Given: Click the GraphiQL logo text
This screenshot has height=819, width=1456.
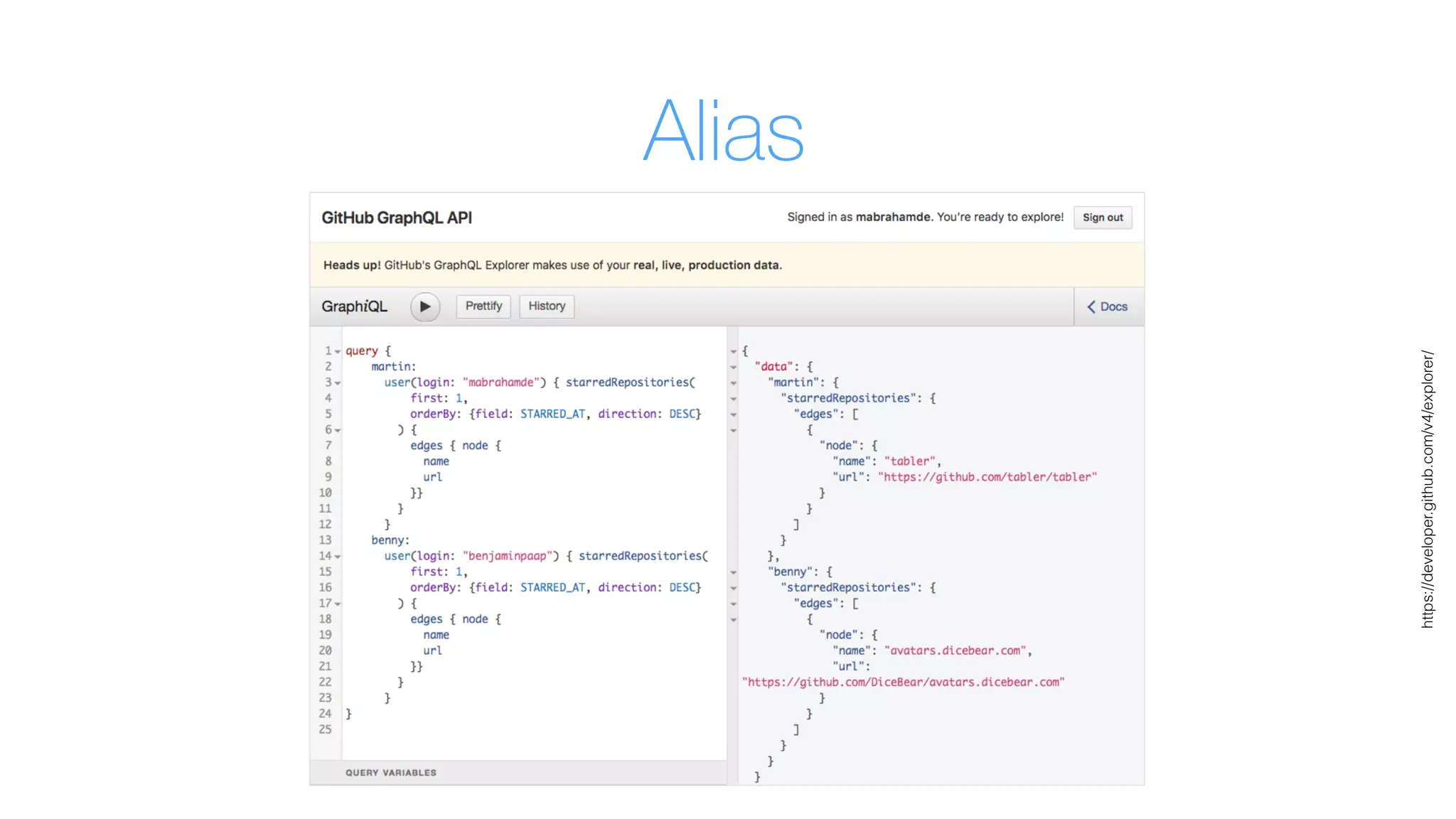Looking at the screenshot, I should (354, 306).
